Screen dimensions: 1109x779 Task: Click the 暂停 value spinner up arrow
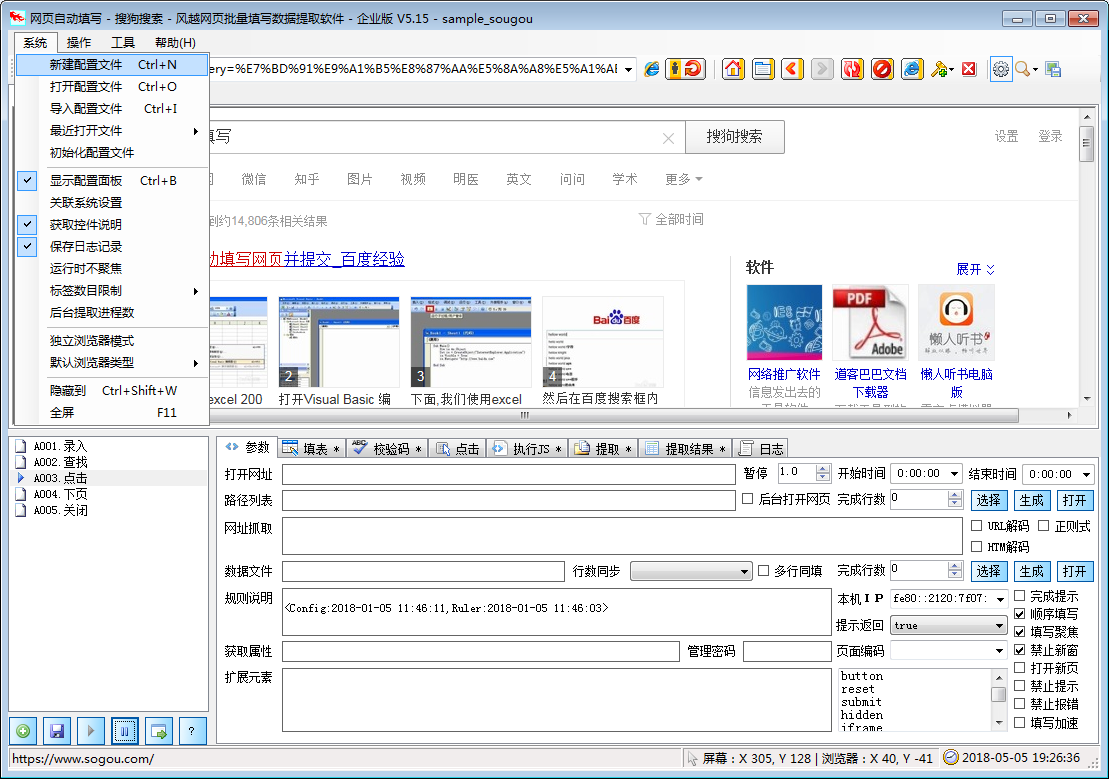[823, 468]
